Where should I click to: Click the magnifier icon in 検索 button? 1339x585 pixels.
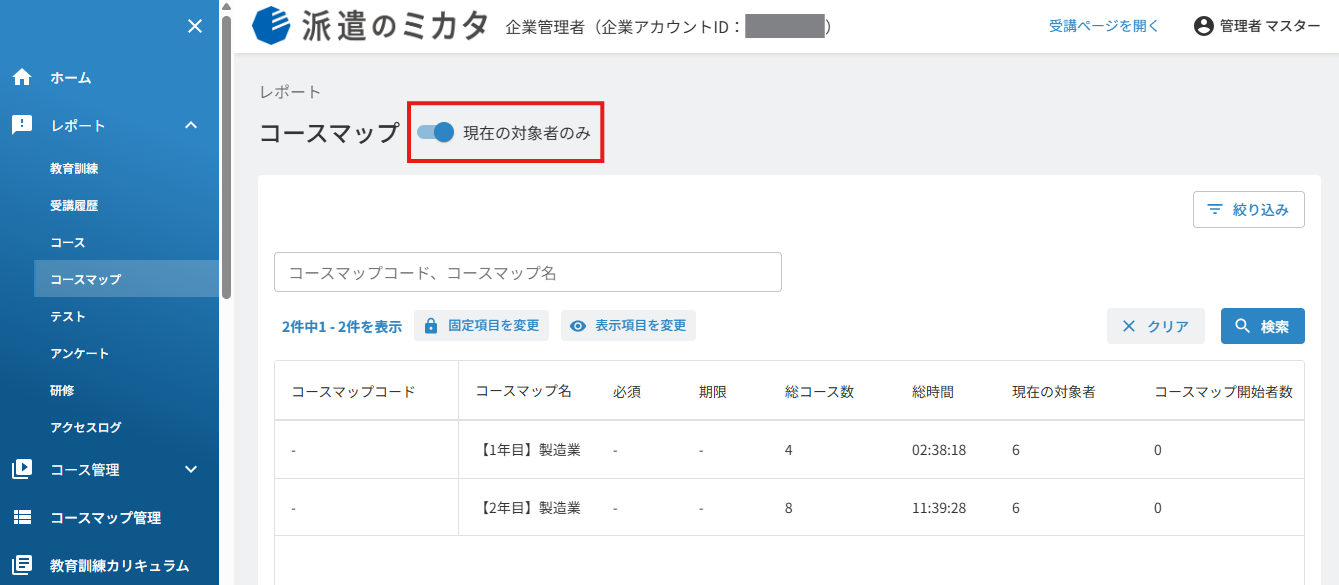click(x=1243, y=326)
